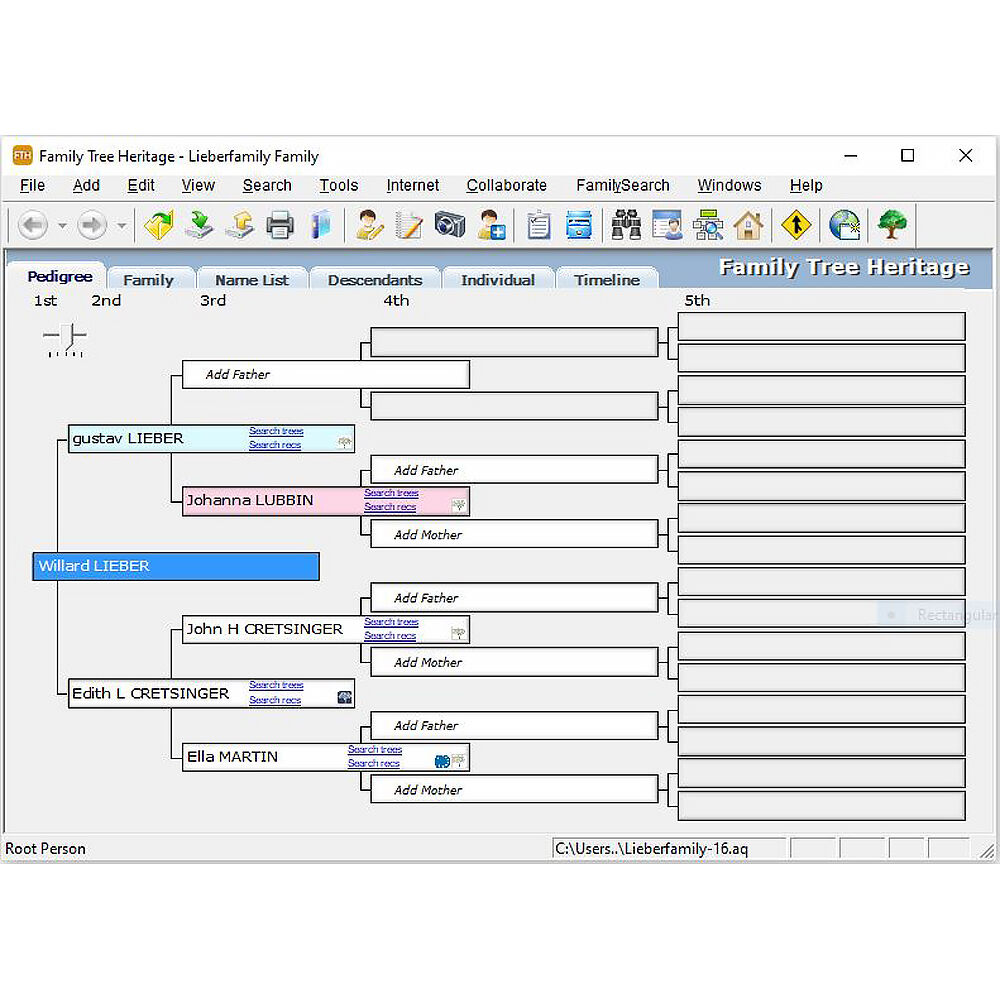Open the clipboard to-do list icon
The image size is (1000, 1000).
(539, 225)
